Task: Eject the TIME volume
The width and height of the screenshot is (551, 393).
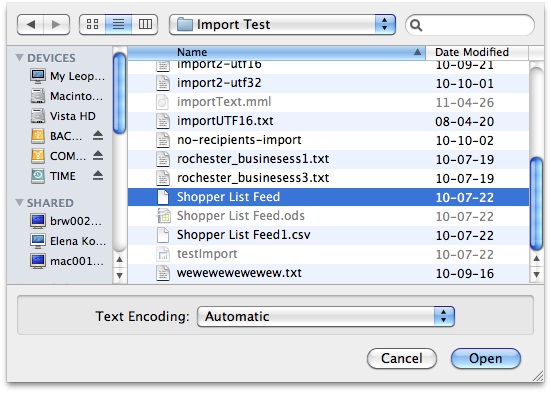Action: (x=98, y=176)
